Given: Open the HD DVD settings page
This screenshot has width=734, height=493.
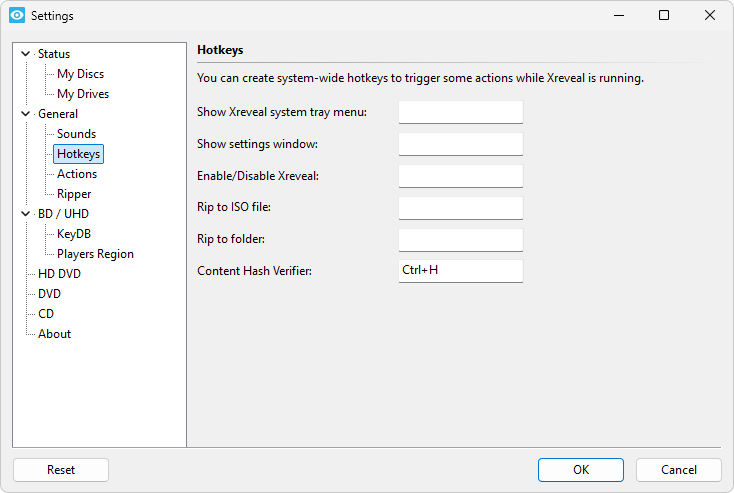Looking at the screenshot, I should tap(59, 274).
